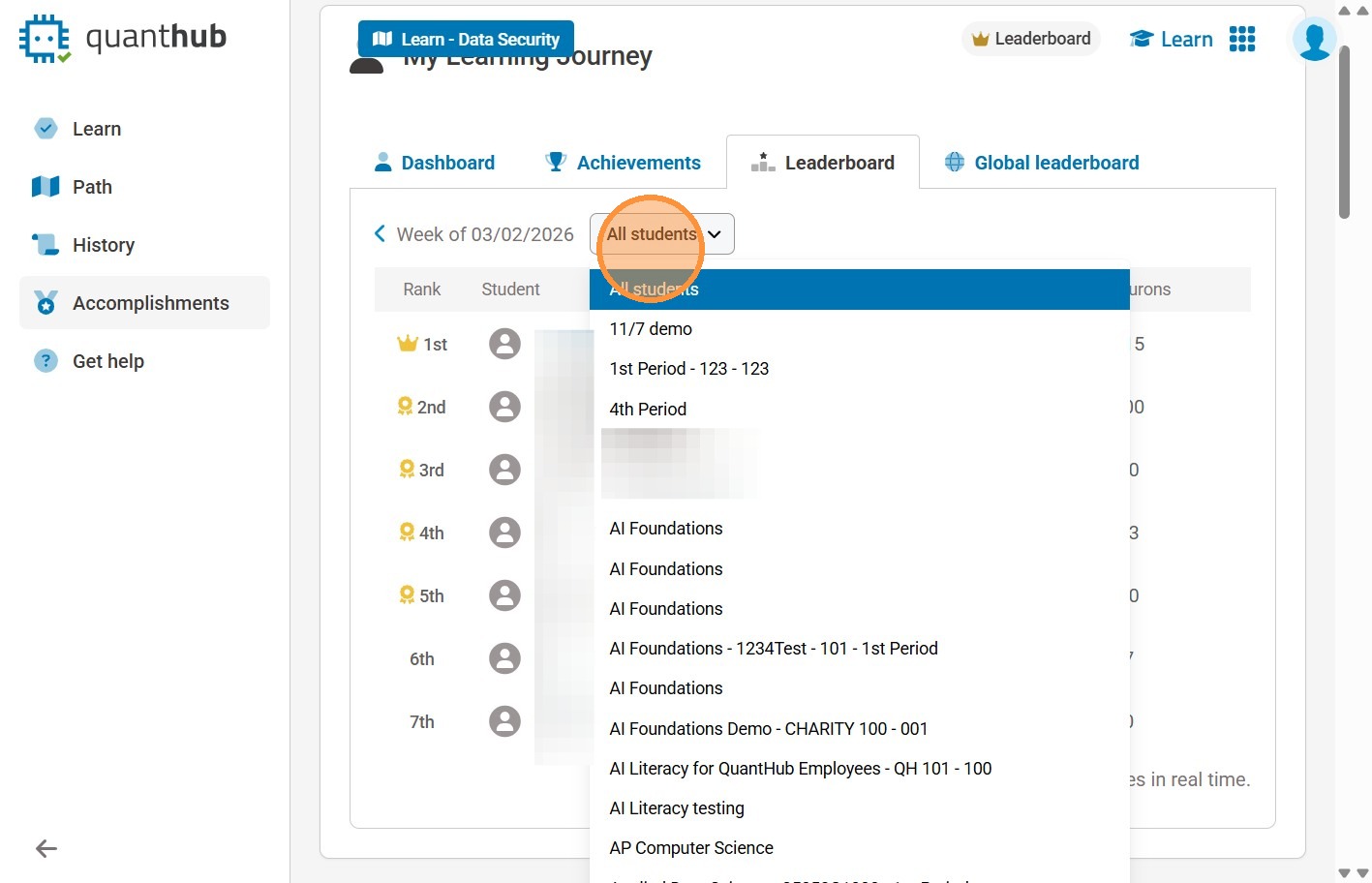Click the Get help question icon
1372x883 pixels.
click(46, 361)
